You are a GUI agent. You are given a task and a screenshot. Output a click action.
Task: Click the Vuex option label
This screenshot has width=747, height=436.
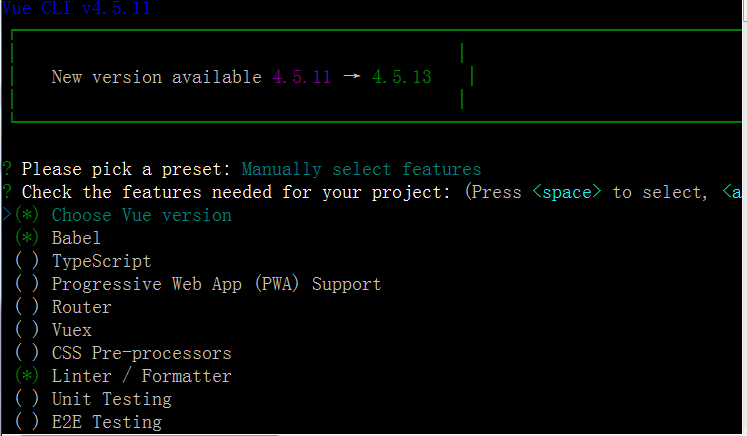[x=71, y=330]
